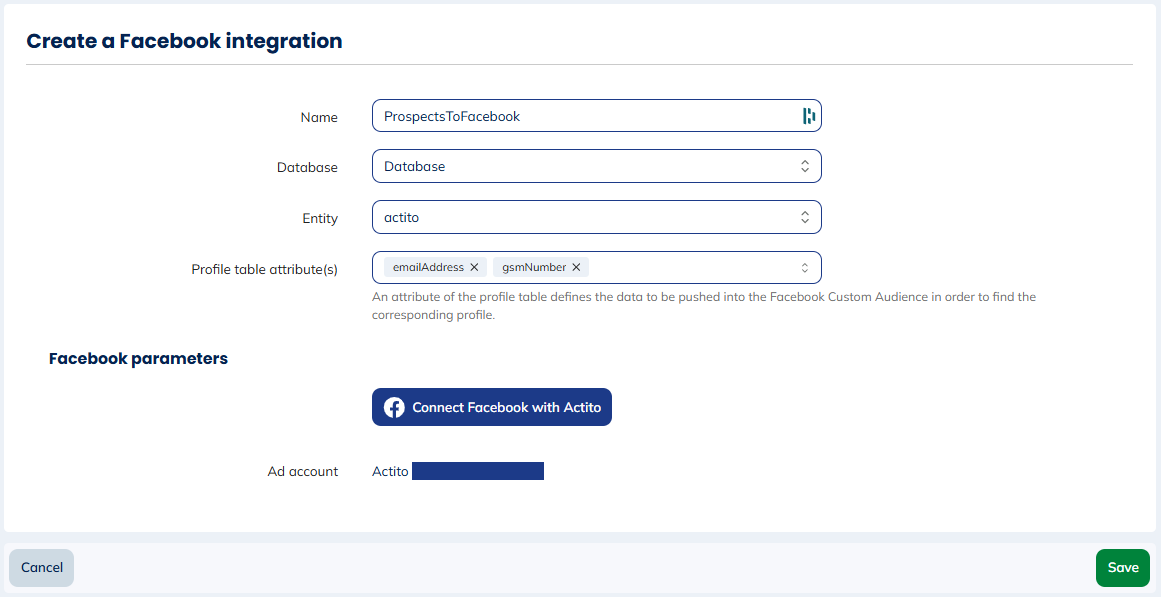The width and height of the screenshot is (1161, 597).
Task: Click the Entity field showing actito
Action: 585,218
